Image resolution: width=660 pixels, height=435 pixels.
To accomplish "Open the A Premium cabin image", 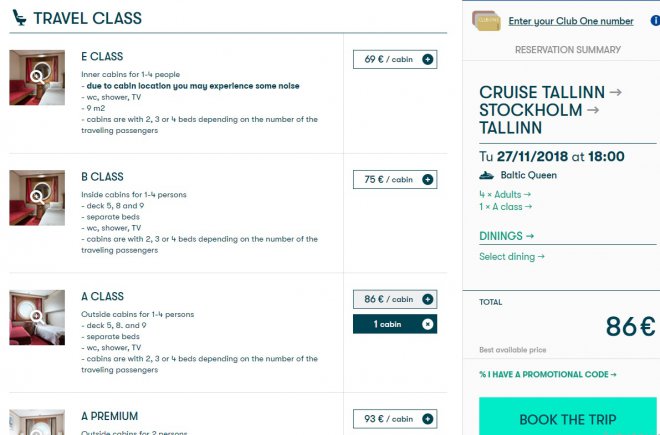I will 37,421.
